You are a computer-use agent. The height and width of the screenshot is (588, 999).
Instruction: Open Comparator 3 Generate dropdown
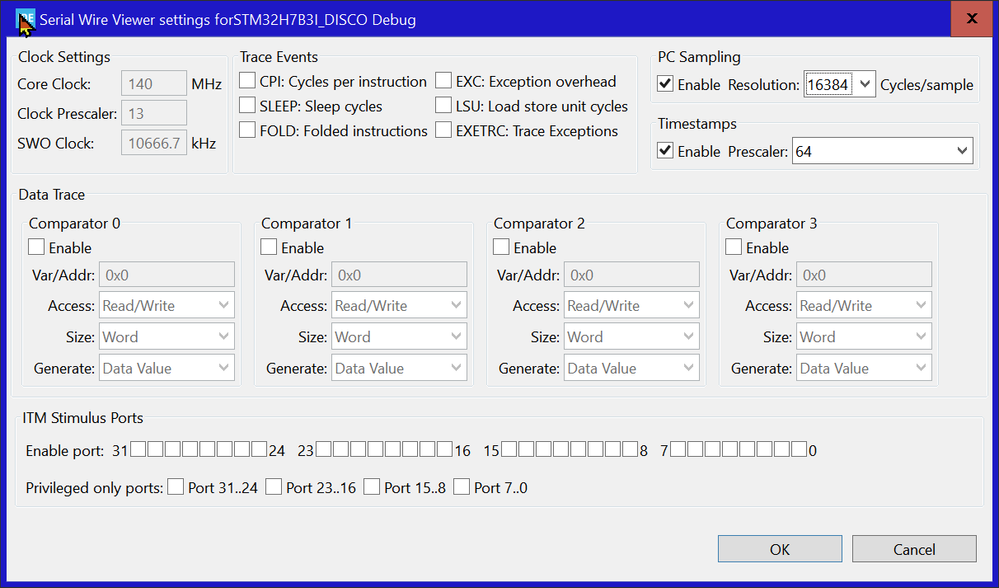[x=864, y=368]
